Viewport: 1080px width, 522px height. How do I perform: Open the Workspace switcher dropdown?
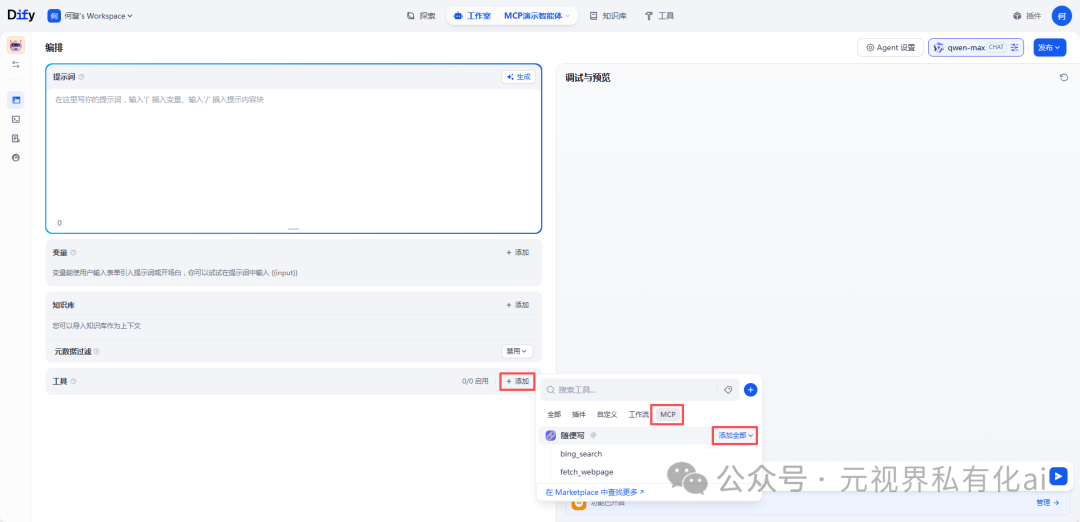click(x=90, y=16)
